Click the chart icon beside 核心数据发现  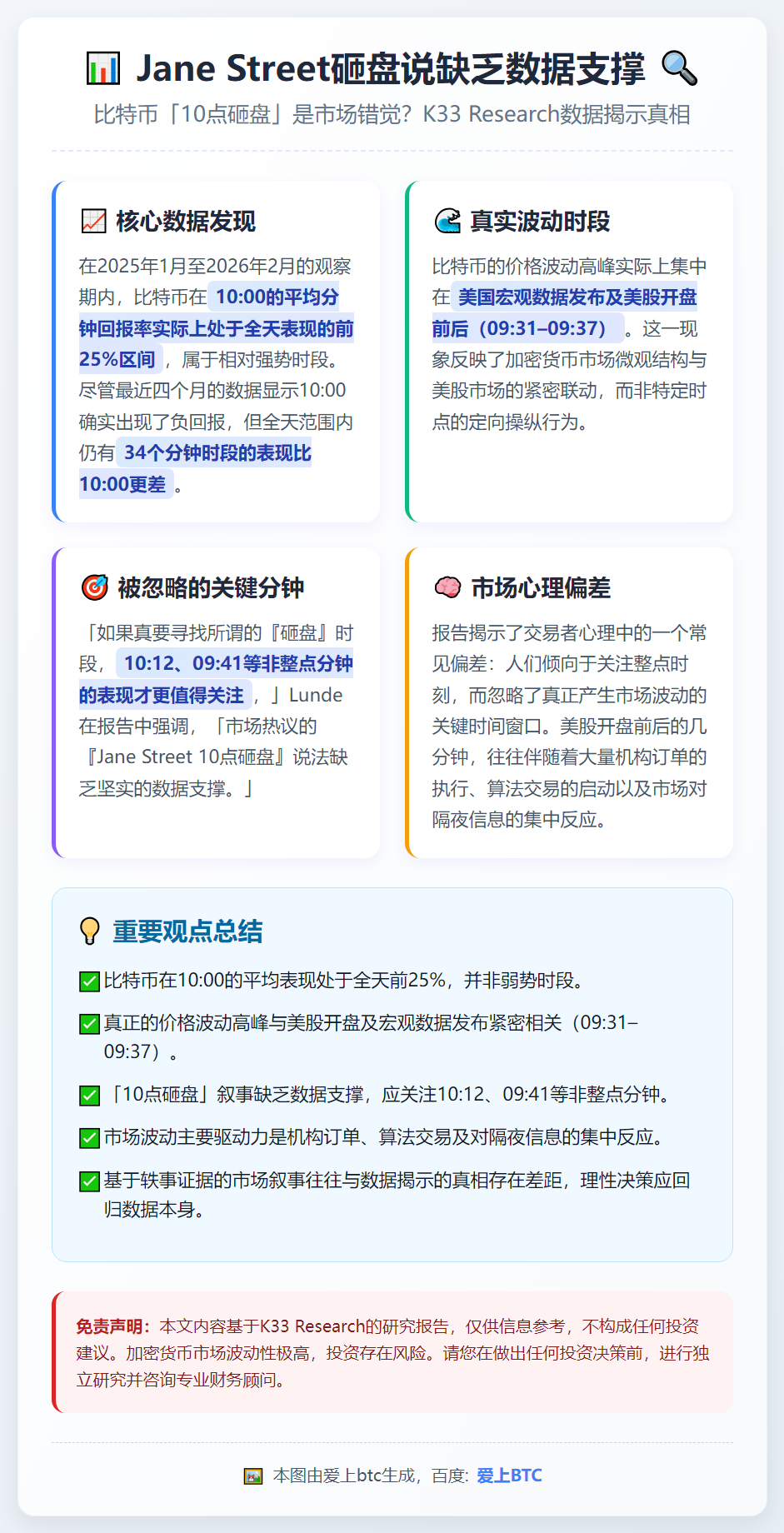click(x=93, y=222)
